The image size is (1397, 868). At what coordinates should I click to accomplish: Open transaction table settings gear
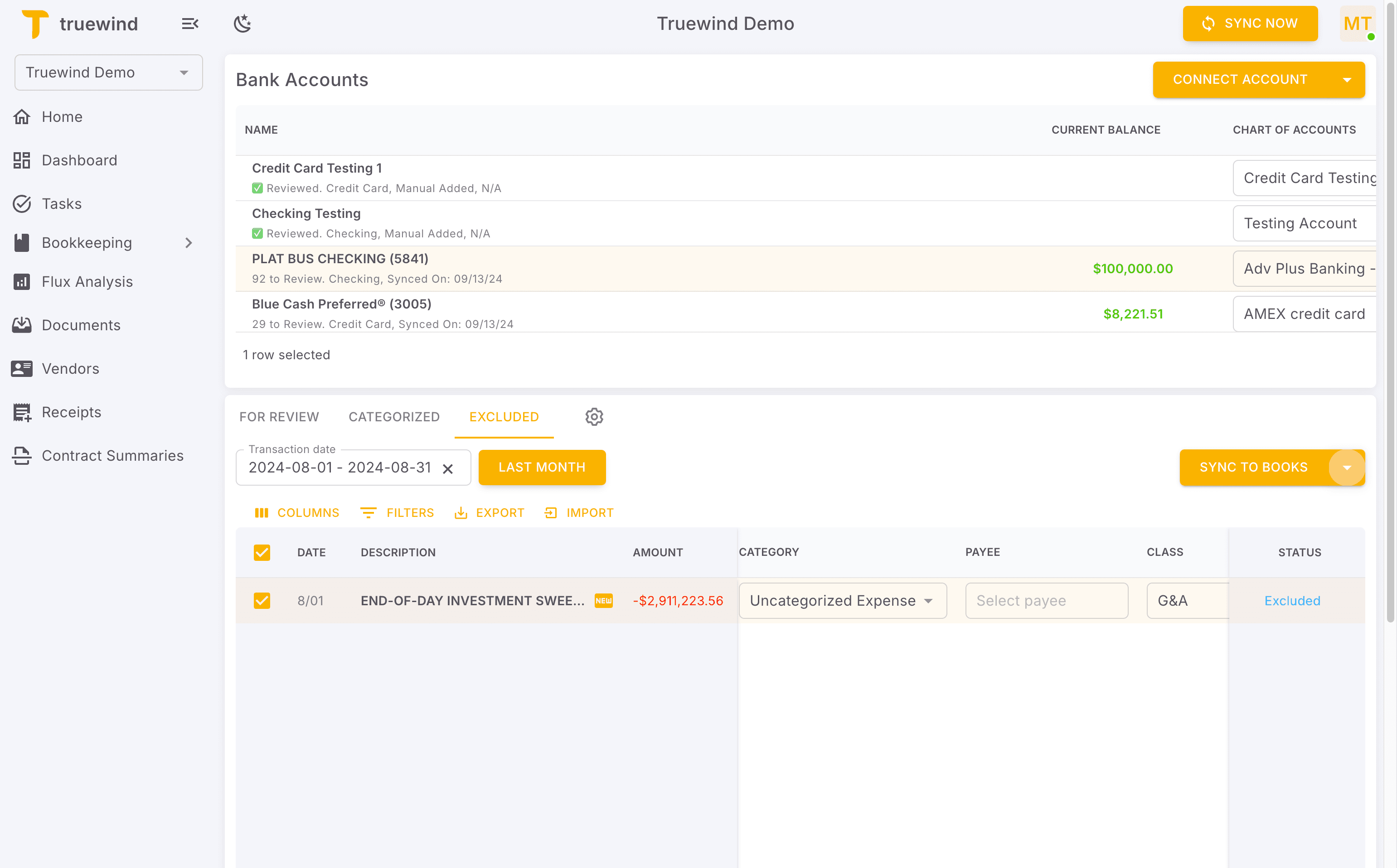pos(594,417)
